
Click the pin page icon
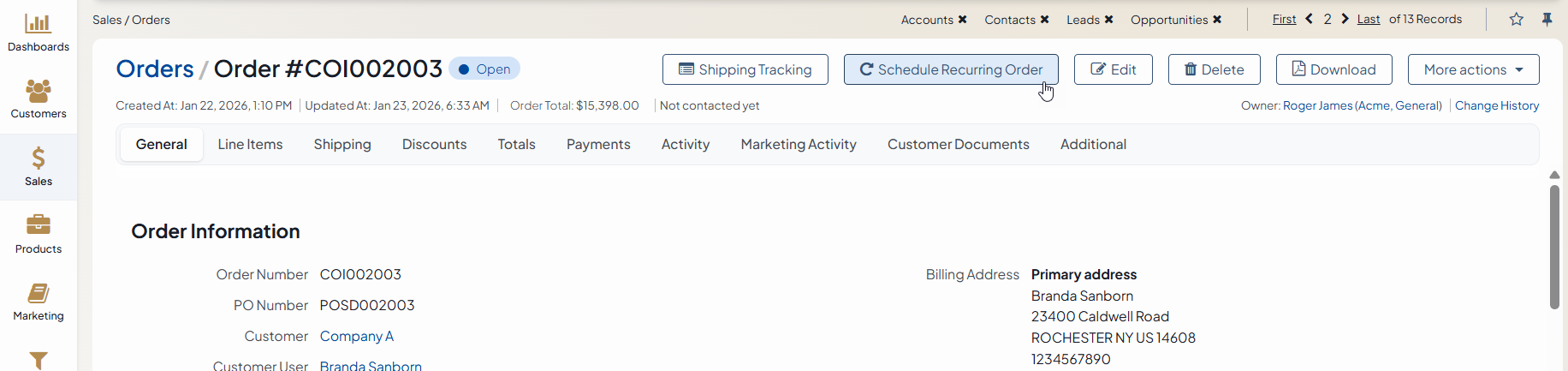[1547, 19]
